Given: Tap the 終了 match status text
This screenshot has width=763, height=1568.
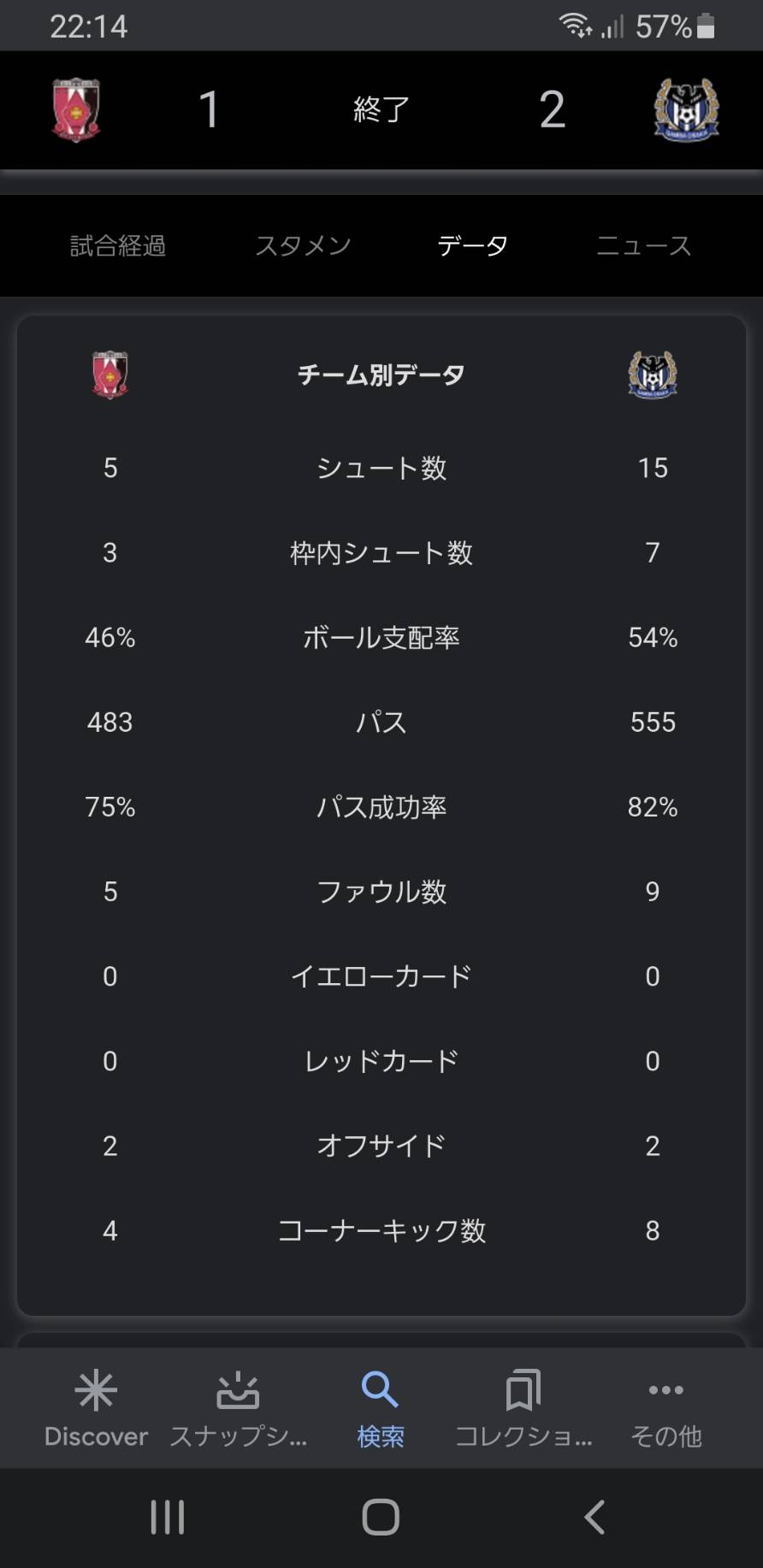Looking at the screenshot, I should coord(381,109).
